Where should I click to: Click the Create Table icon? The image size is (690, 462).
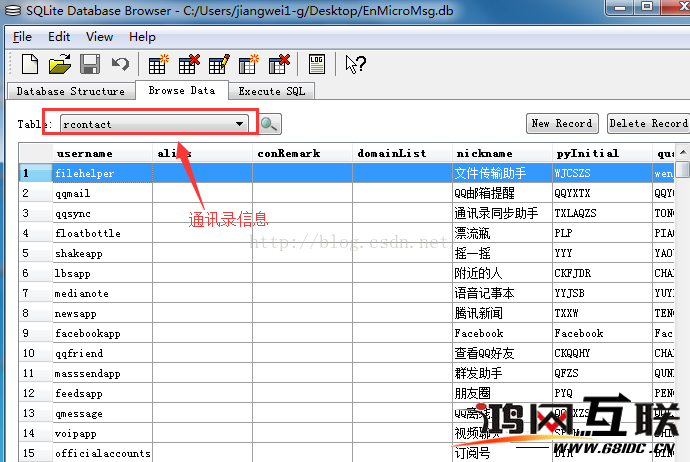pyautogui.click(x=158, y=65)
